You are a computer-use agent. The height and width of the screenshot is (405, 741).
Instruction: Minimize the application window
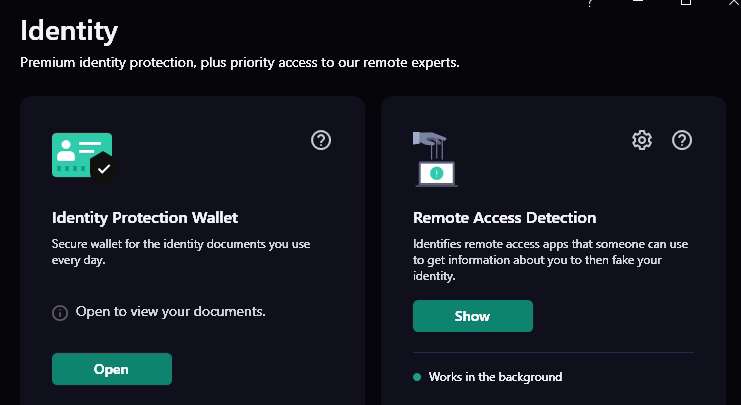[x=638, y=3]
